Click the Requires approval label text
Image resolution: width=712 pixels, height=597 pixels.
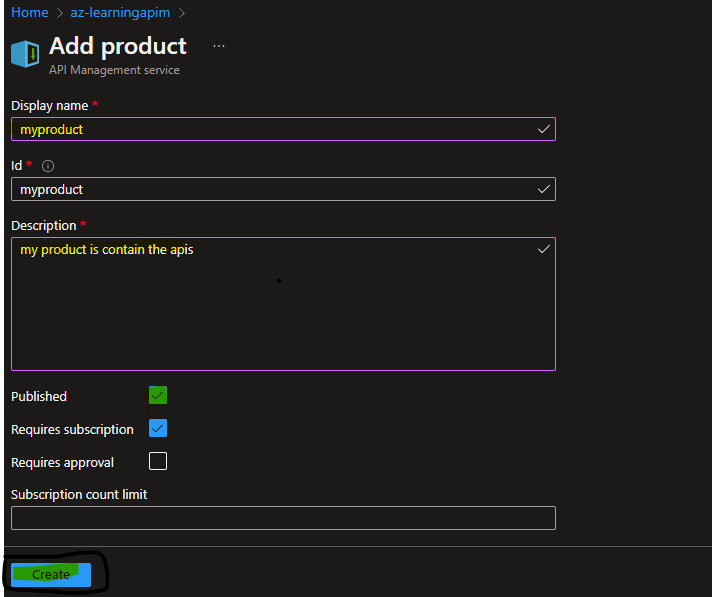click(x=62, y=463)
